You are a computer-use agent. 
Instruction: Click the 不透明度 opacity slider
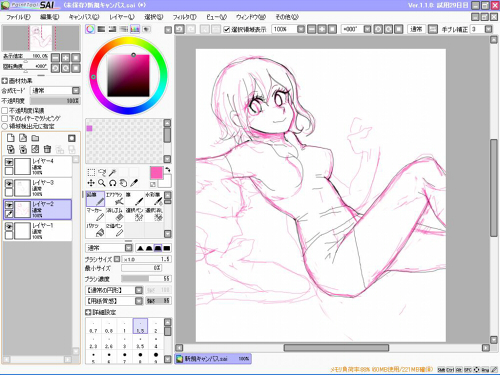pyautogui.click(x=55, y=101)
